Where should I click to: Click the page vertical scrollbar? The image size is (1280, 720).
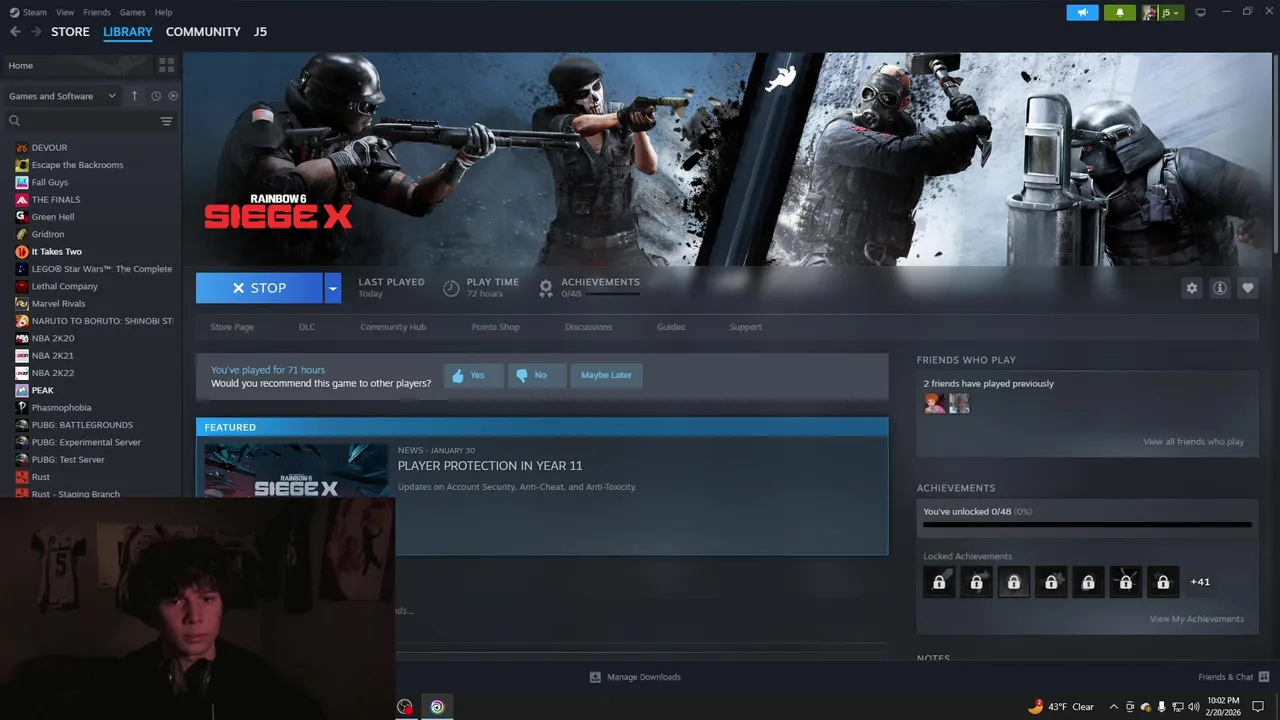coord(1276,155)
